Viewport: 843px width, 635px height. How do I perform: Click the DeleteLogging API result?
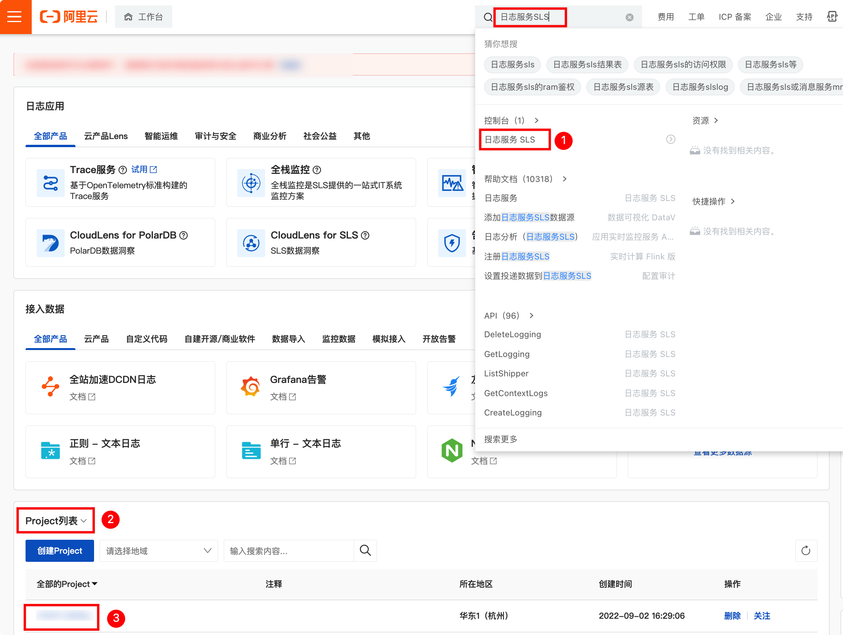coord(512,334)
